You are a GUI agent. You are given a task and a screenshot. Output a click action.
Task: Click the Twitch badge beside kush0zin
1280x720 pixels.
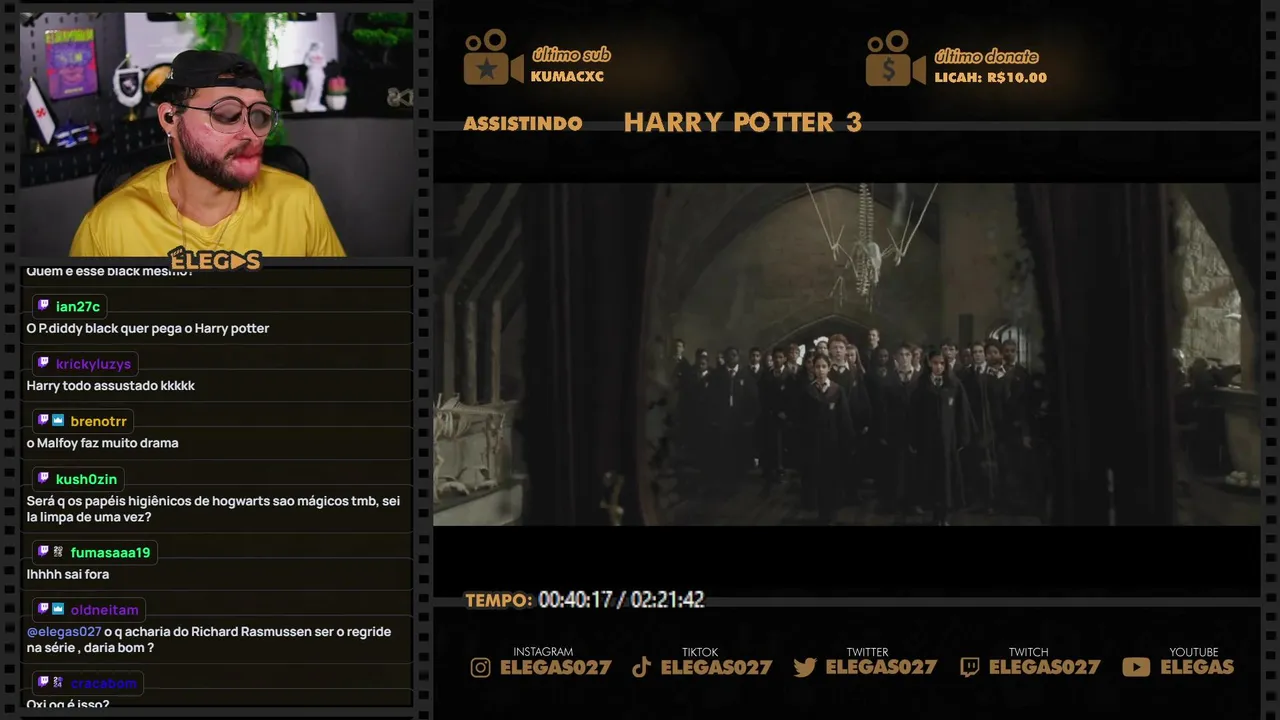click(43, 479)
